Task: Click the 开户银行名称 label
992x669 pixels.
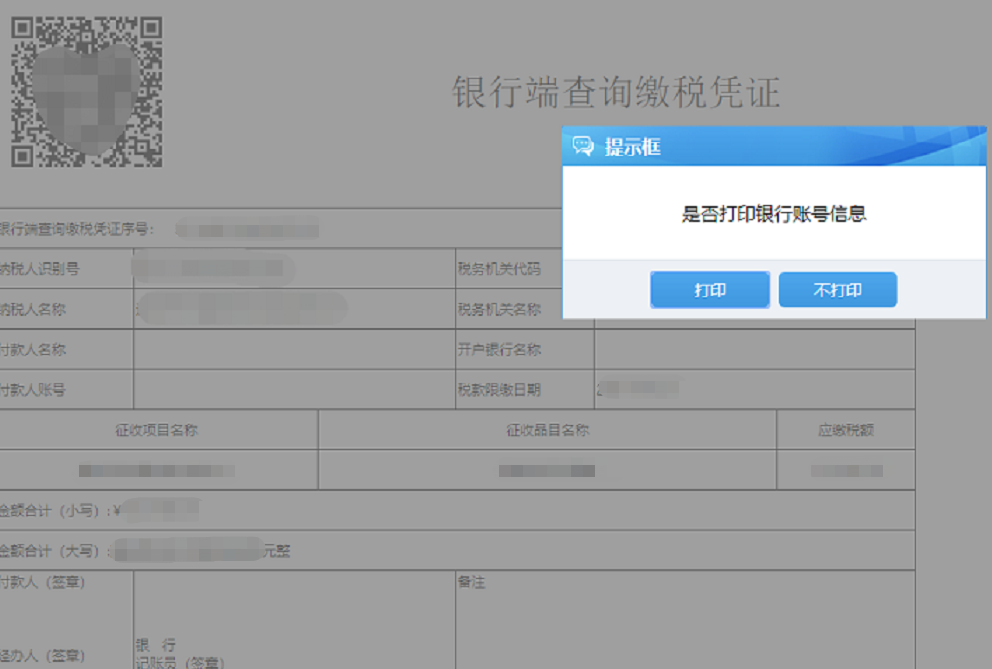Action: click(x=499, y=349)
